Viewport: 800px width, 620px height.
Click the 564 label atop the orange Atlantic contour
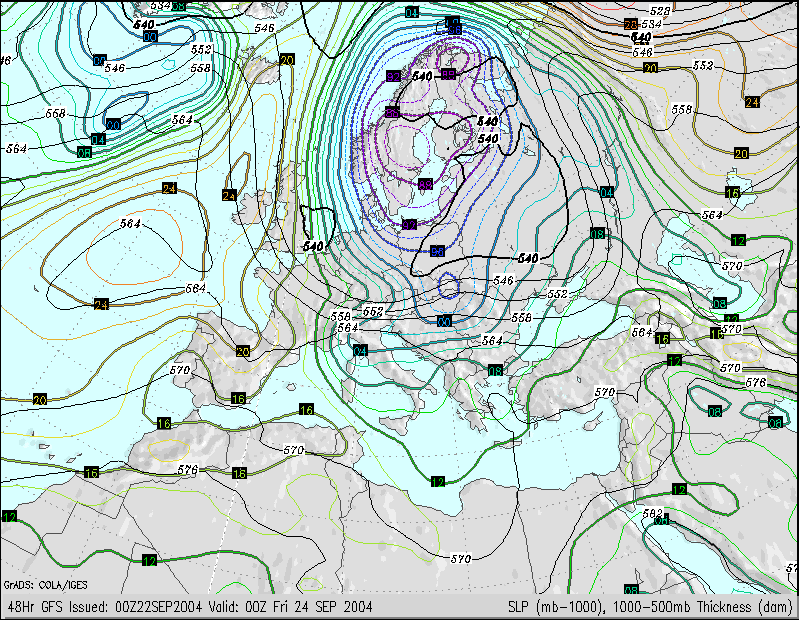[130, 223]
